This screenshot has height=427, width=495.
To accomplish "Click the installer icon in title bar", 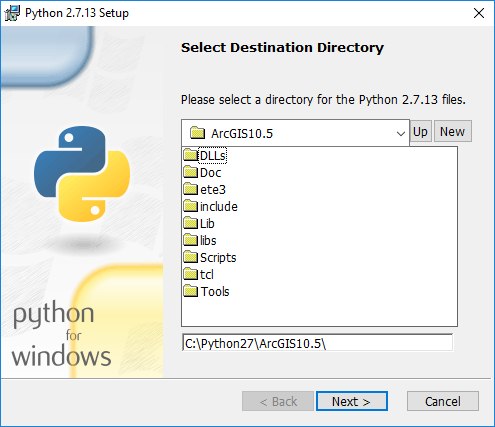I will [x=12, y=13].
